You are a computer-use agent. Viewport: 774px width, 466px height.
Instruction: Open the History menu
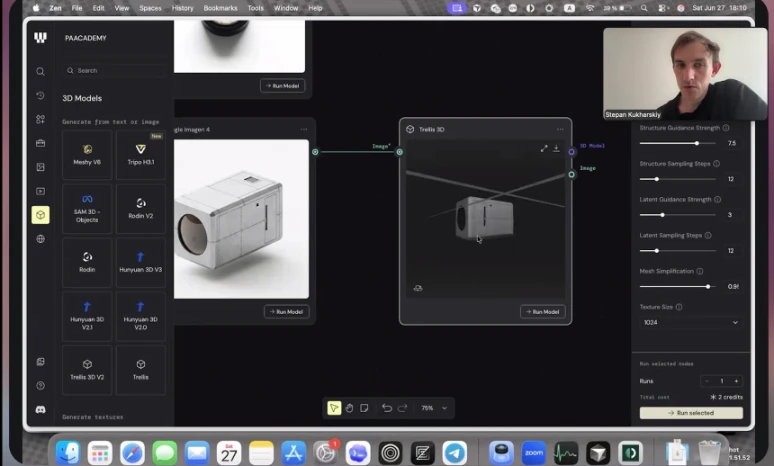pyautogui.click(x=182, y=8)
